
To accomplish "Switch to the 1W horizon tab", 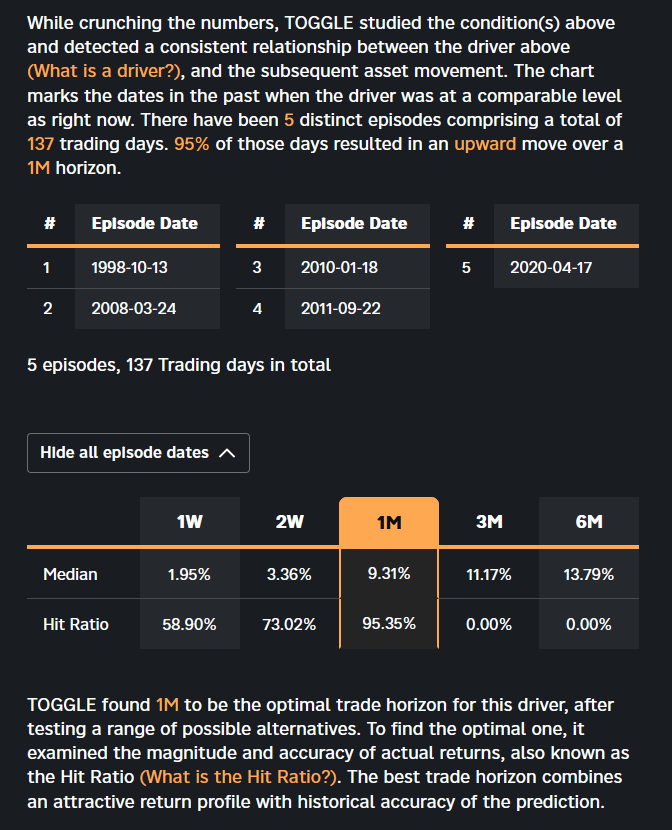I will point(190,521).
